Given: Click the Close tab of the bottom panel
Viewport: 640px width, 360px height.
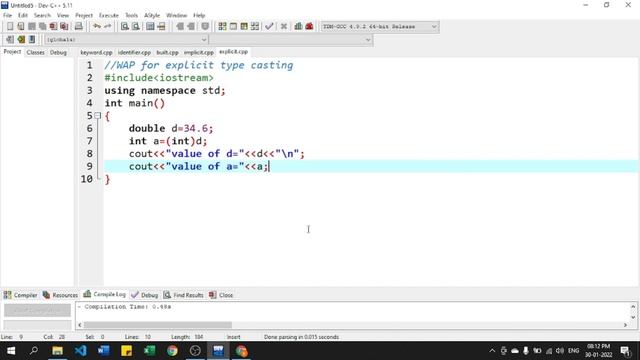Looking at the screenshot, I should [221, 295].
